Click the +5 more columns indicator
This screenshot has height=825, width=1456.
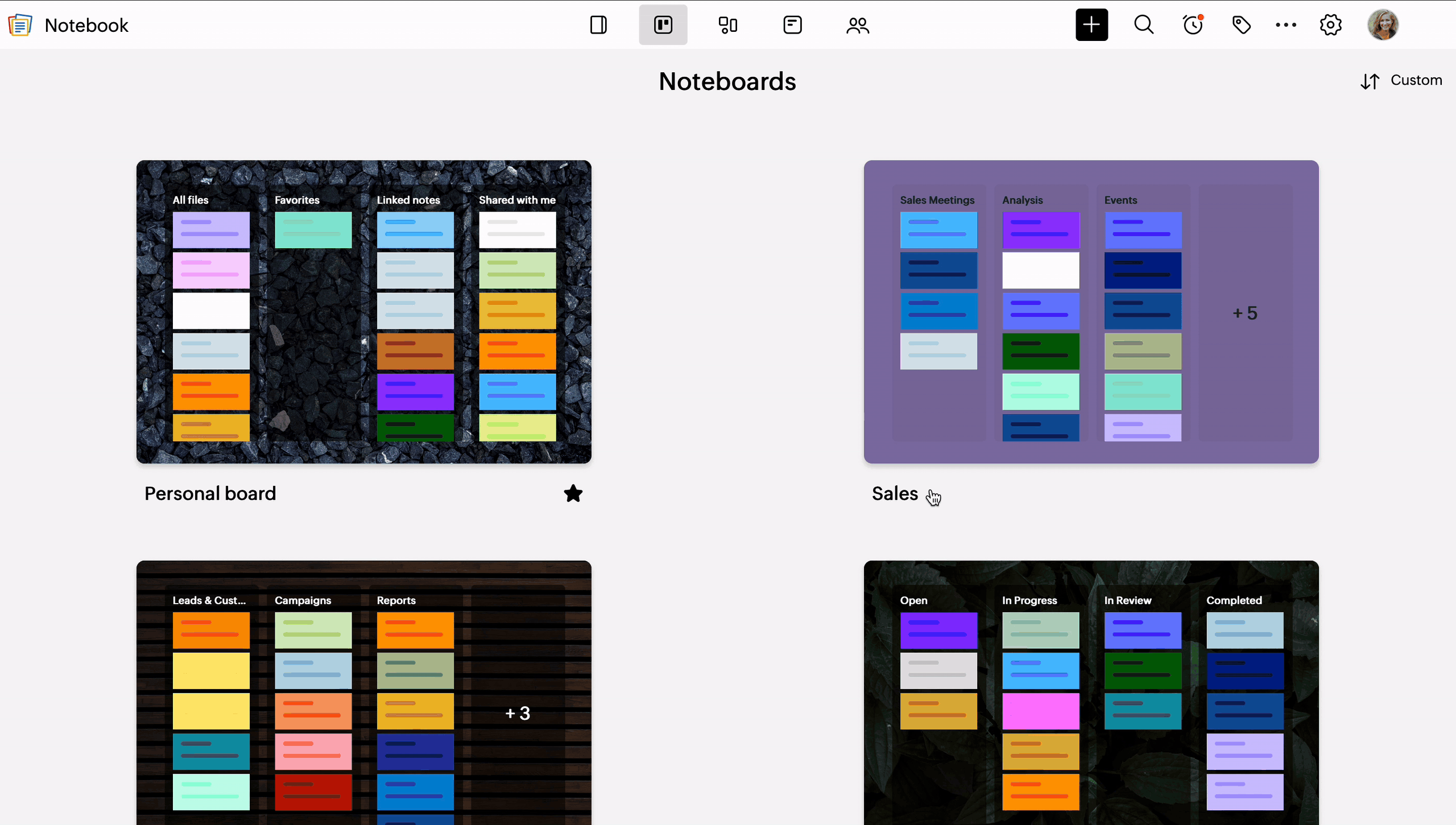(x=1245, y=313)
